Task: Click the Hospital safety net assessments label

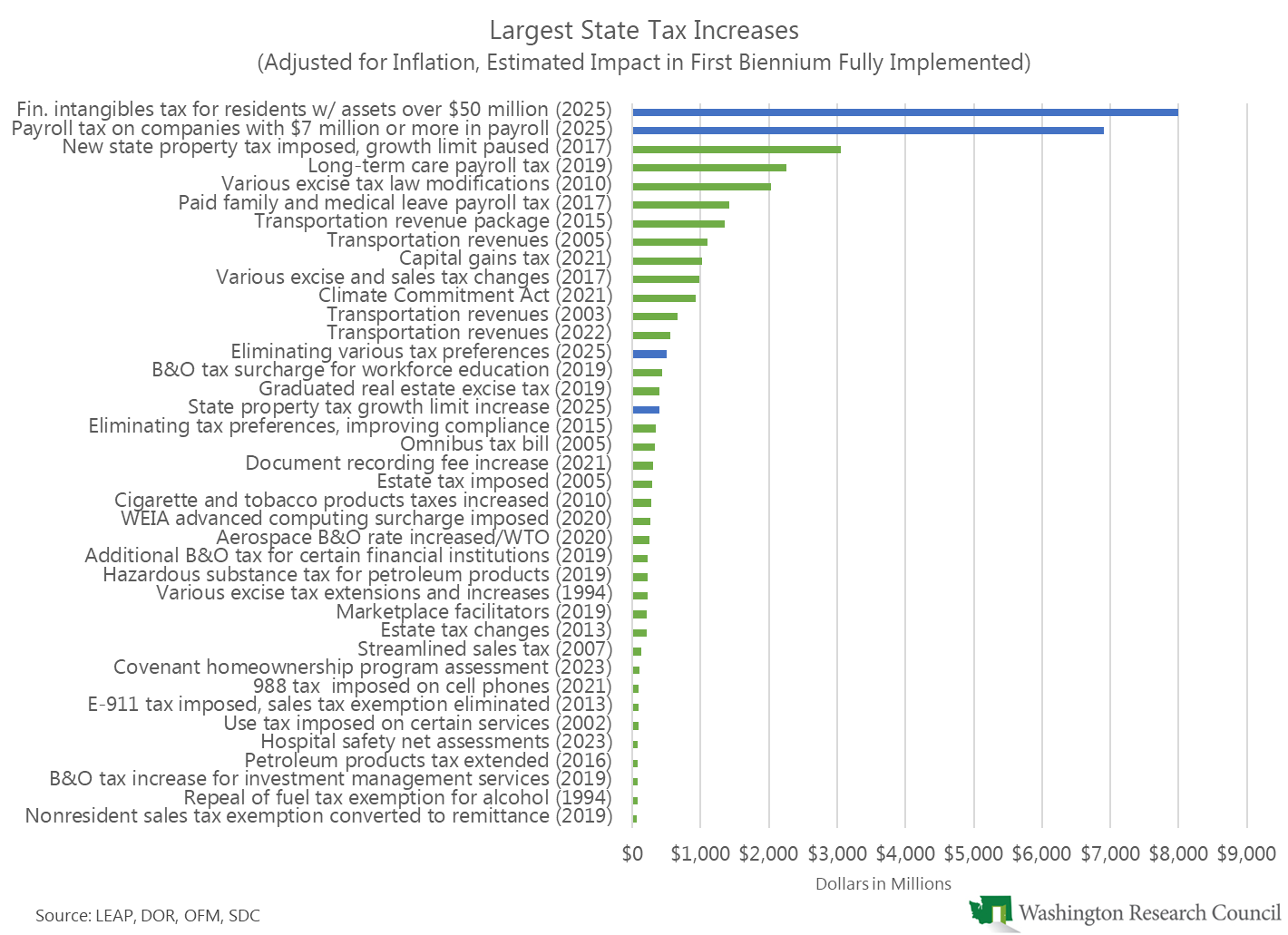Action: click(435, 742)
